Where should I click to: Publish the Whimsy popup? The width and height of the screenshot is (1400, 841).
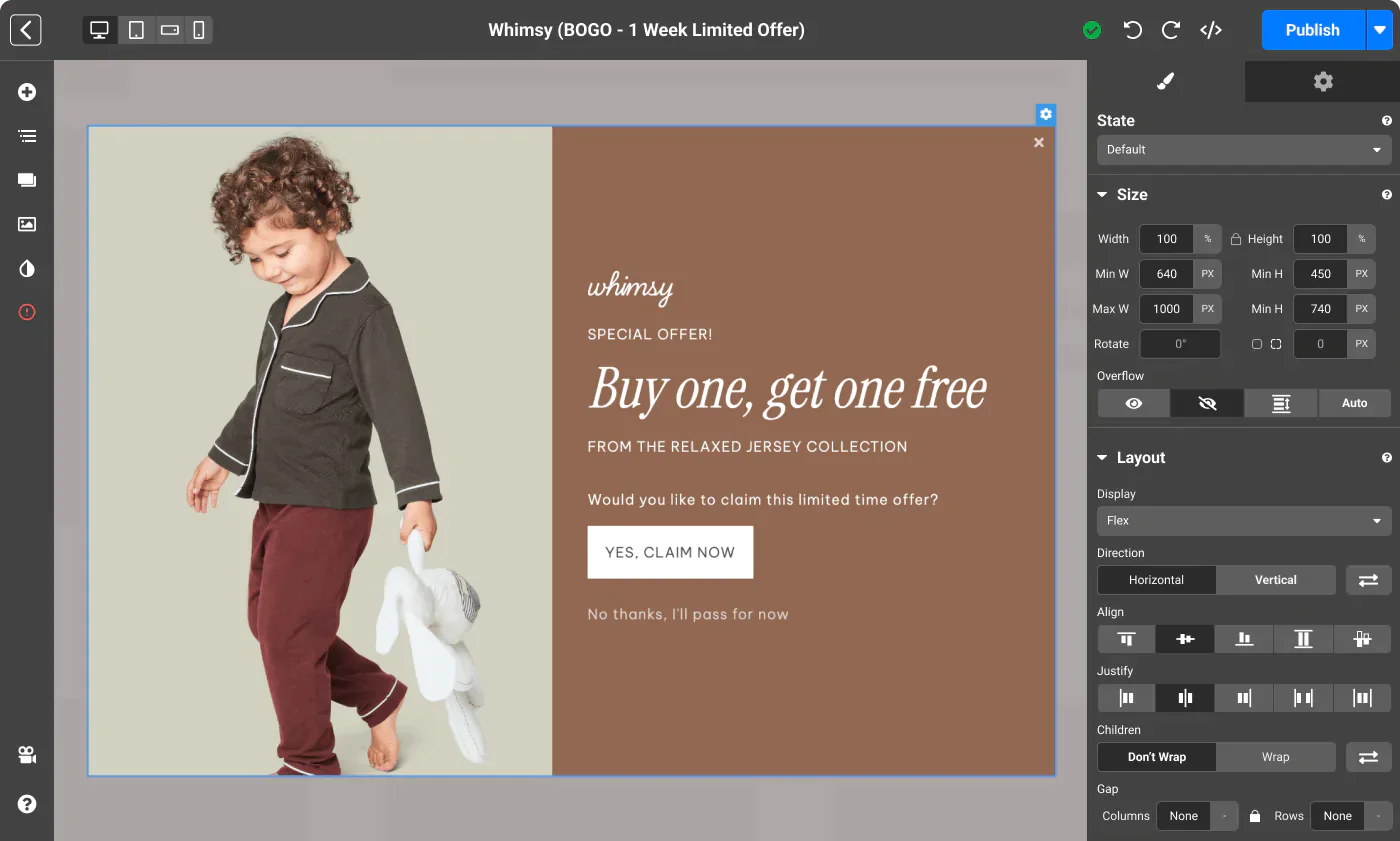[x=1312, y=30]
